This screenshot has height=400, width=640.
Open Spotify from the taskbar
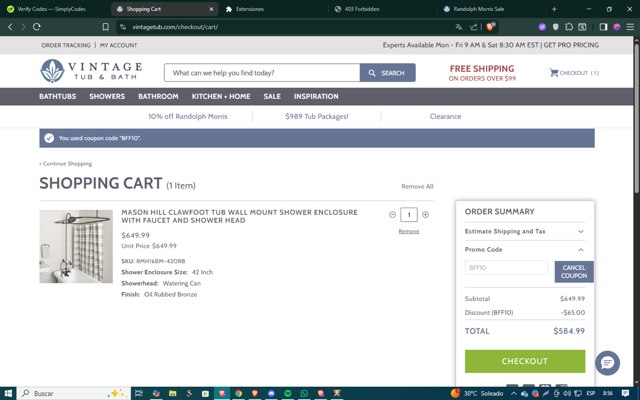click(x=288, y=393)
